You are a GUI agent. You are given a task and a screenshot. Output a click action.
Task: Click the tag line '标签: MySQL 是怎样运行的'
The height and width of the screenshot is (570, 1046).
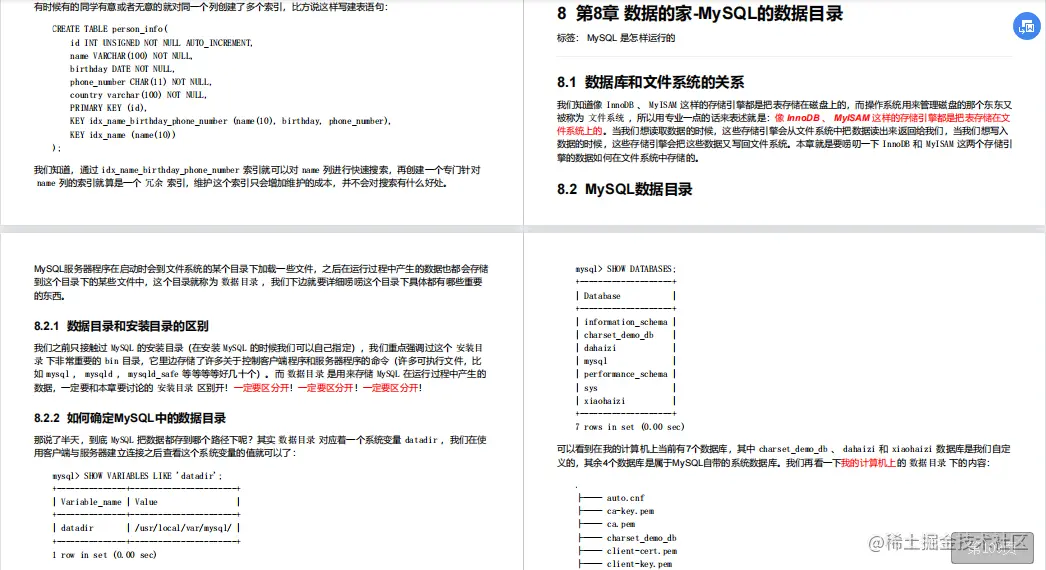pos(616,38)
